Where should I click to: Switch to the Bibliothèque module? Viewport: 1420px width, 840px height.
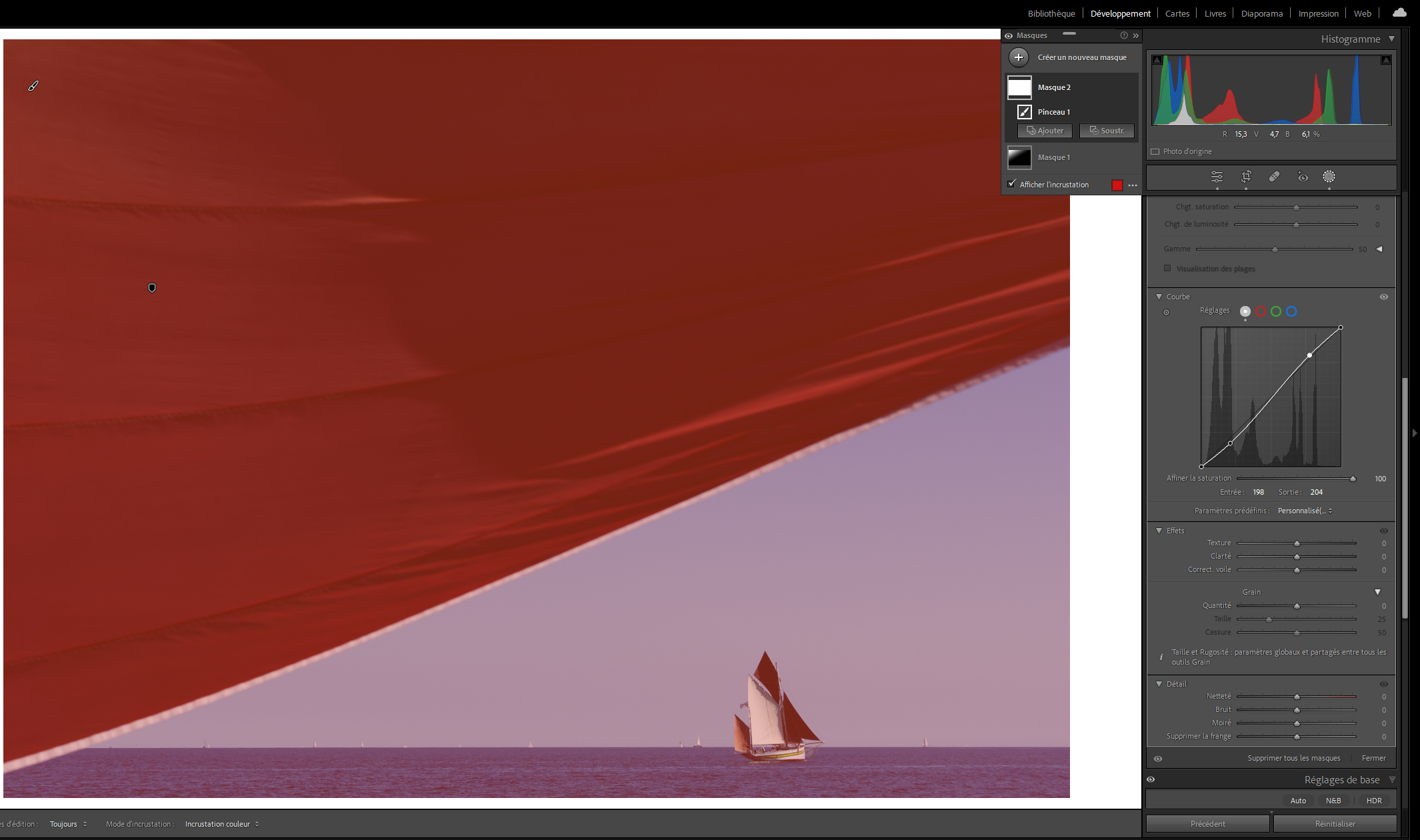(x=1051, y=13)
